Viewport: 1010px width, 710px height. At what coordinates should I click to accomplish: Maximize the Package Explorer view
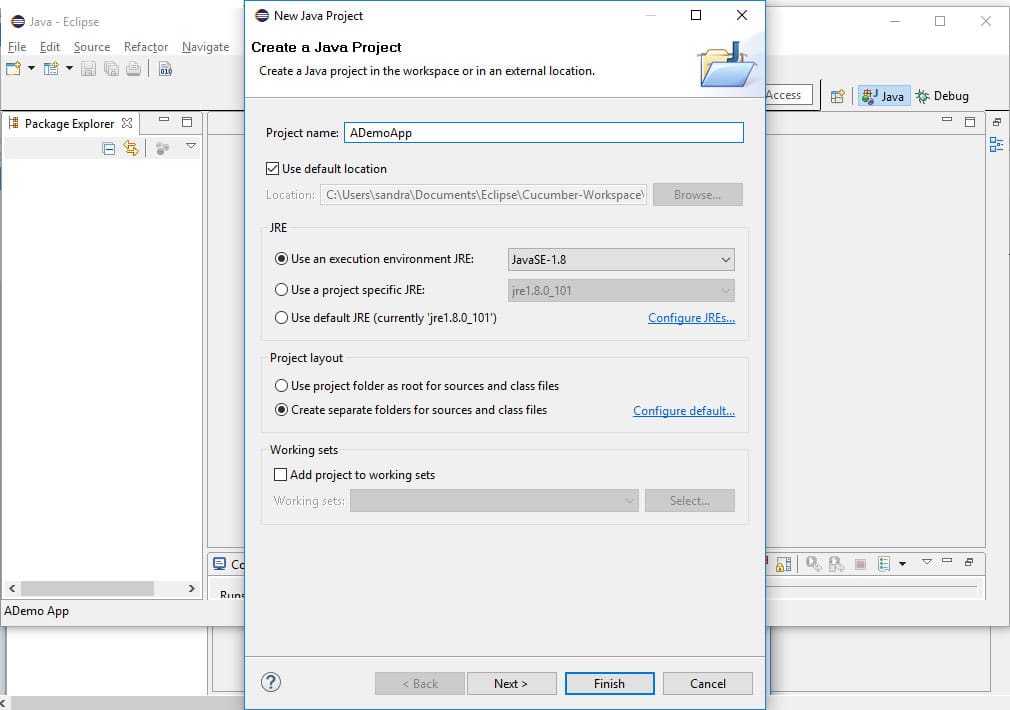point(187,122)
